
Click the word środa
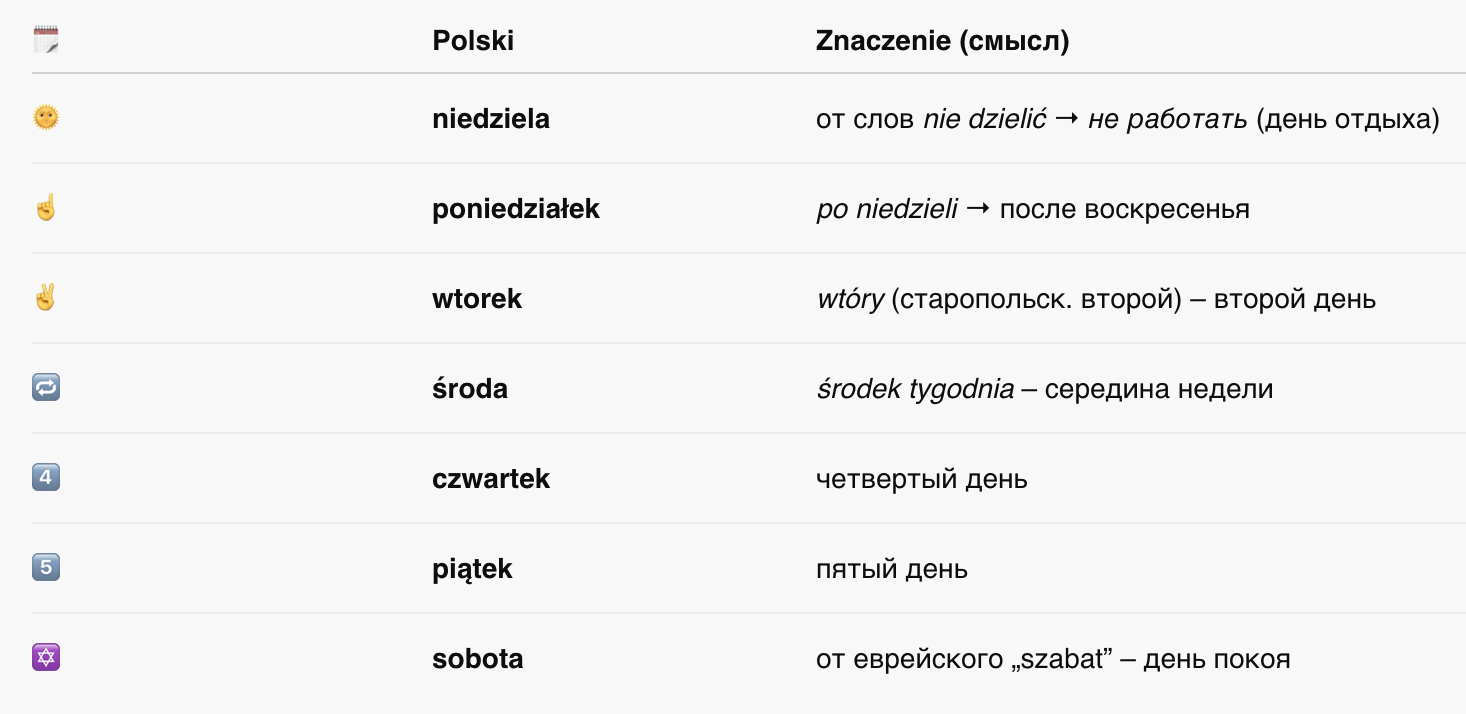click(x=470, y=388)
